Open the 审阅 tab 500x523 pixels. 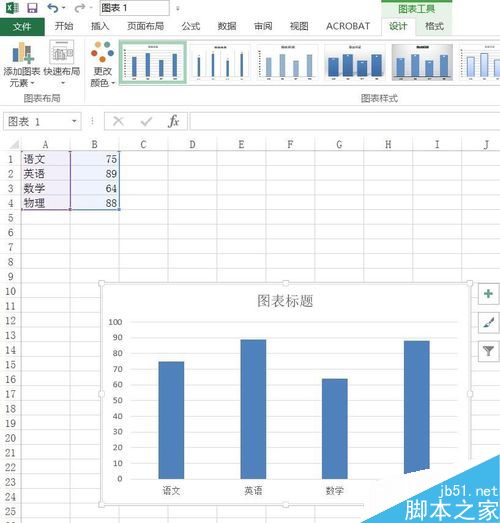pyautogui.click(x=263, y=26)
